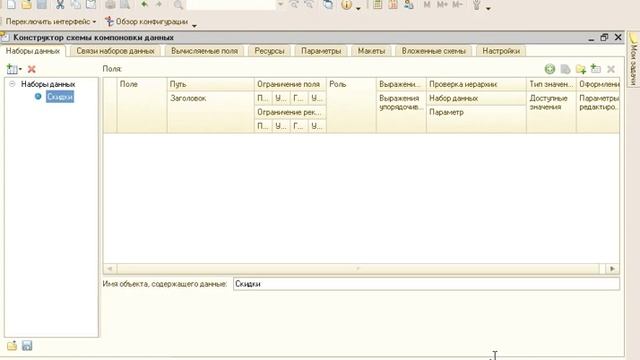This screenshot has width=640, height=360.
Task: Click the Проверка иерархии column header
Action: point(476,84)
